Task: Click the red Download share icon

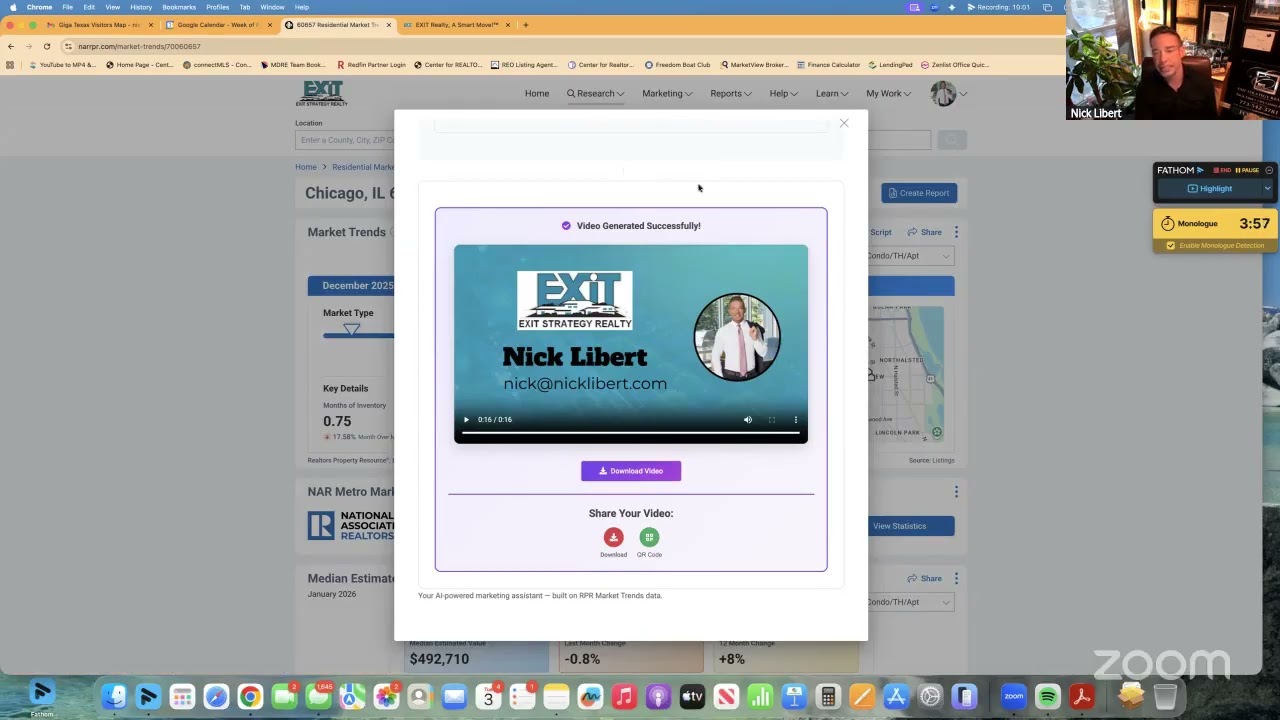Action: pyautogui.click(x=613, y=537)
